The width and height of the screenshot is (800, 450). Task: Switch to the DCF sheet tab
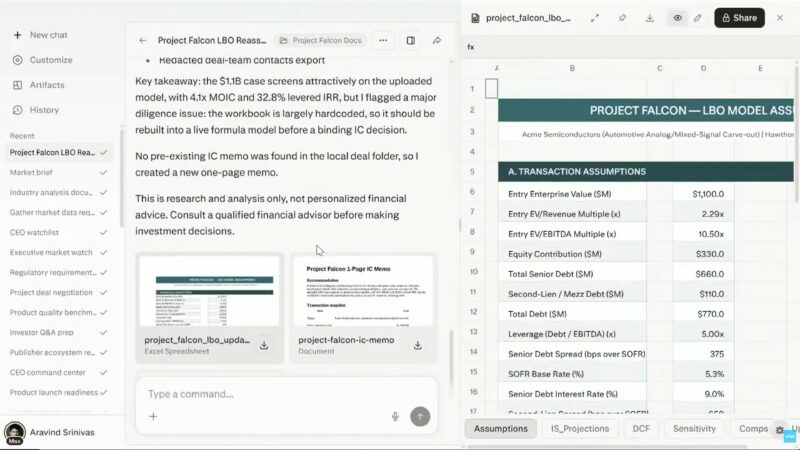tap(641, 429)
